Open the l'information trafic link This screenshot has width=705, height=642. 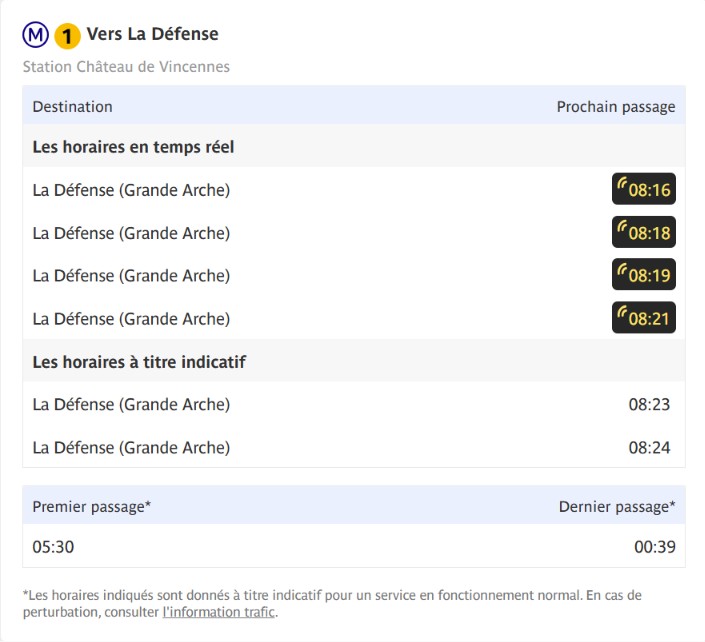click(219, 612)
